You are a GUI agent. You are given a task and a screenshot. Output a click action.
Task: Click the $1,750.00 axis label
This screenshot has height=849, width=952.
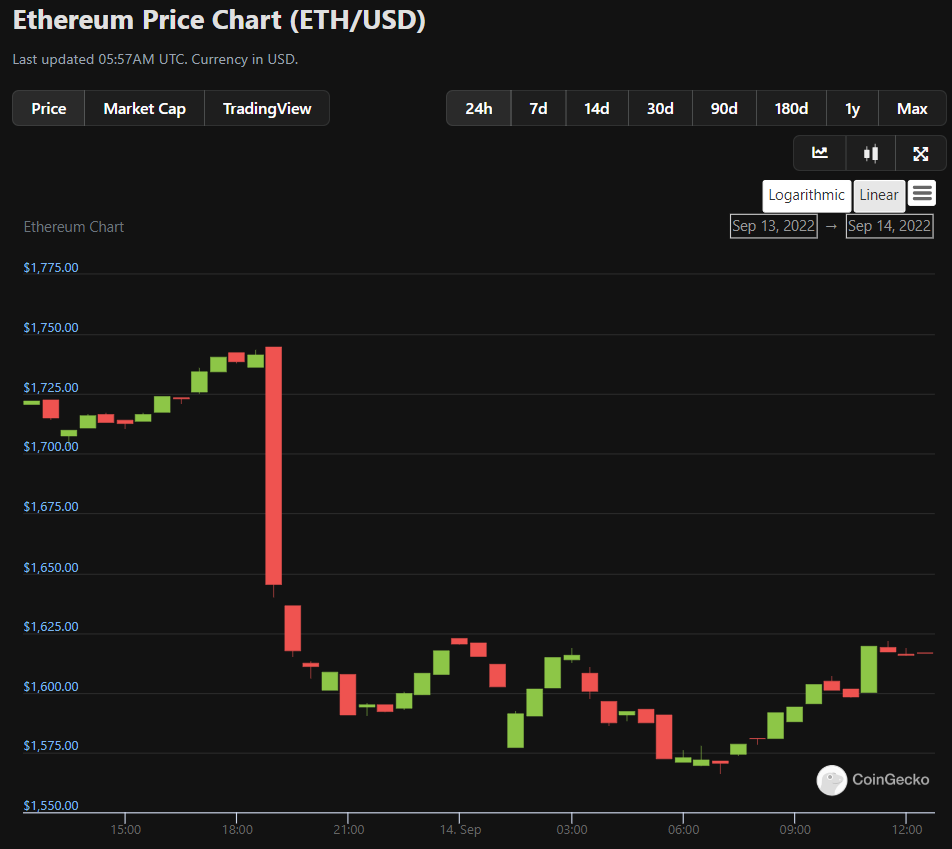(x=51, y=328)
